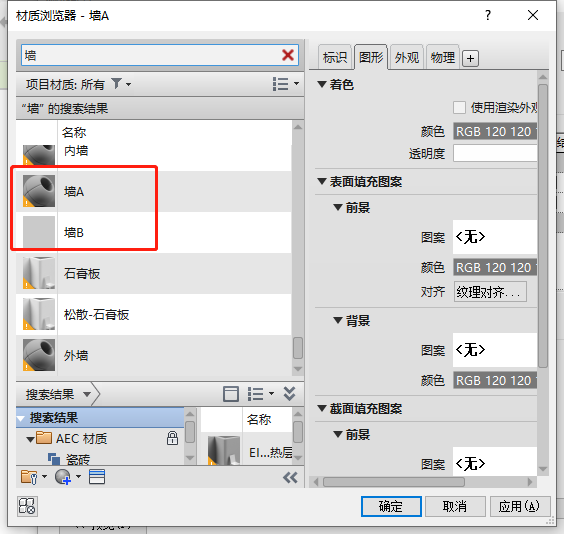Select the 内墙 material thumbnail
Screen dimensions: 564x534
click(39, 155)
